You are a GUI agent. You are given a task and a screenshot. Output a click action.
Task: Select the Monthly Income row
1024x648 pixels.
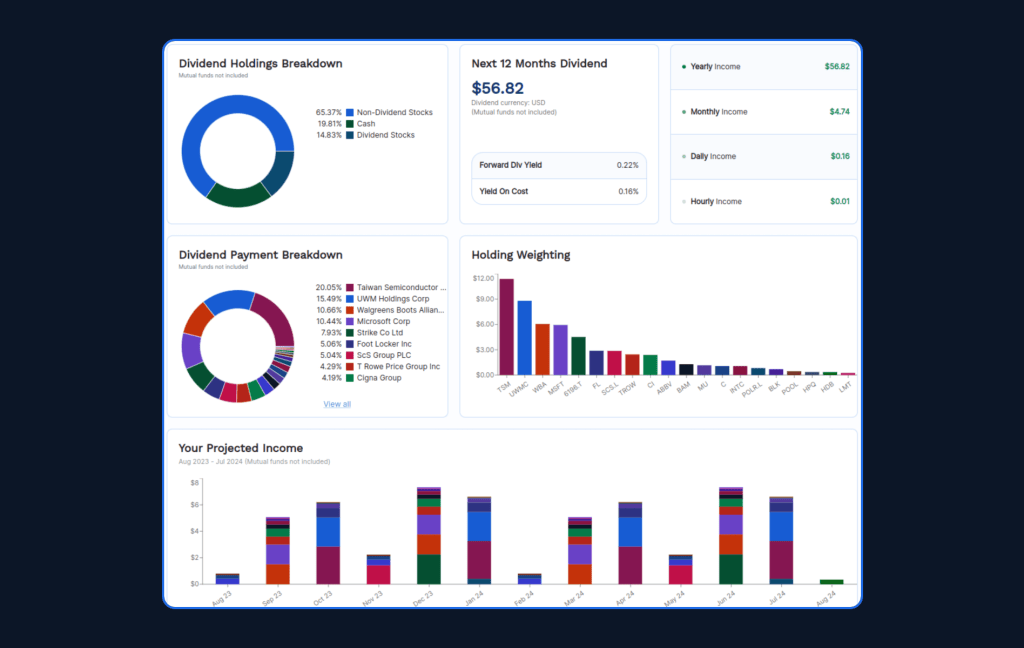click(764, 112)
